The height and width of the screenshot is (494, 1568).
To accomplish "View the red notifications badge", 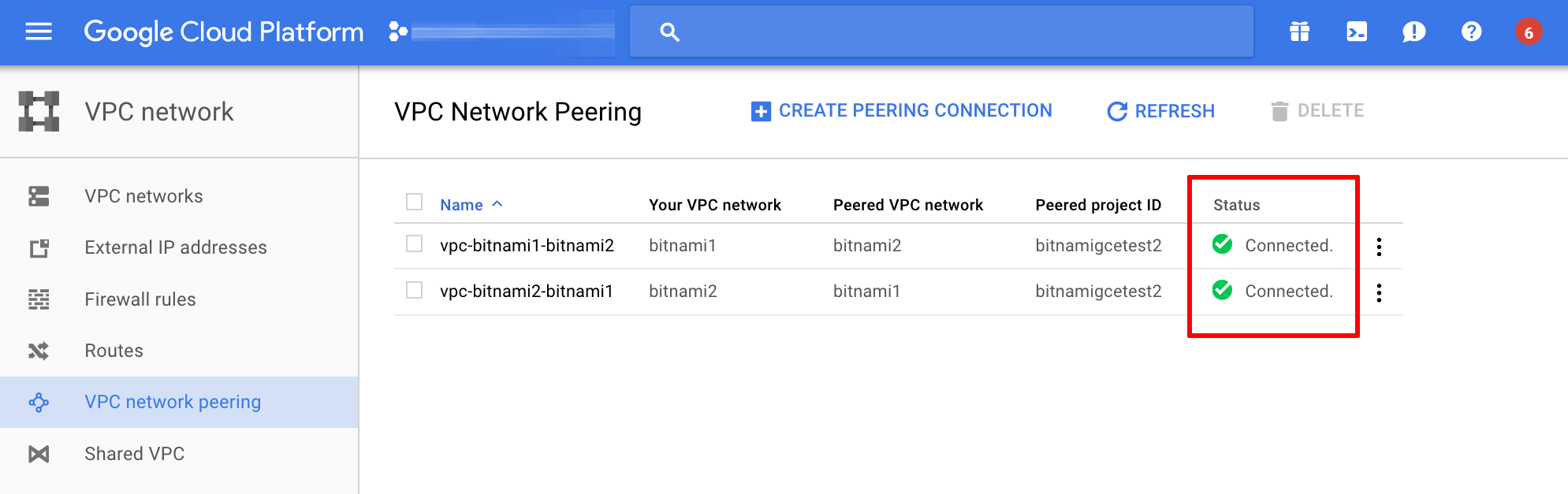I will [x=1529, y=32].
